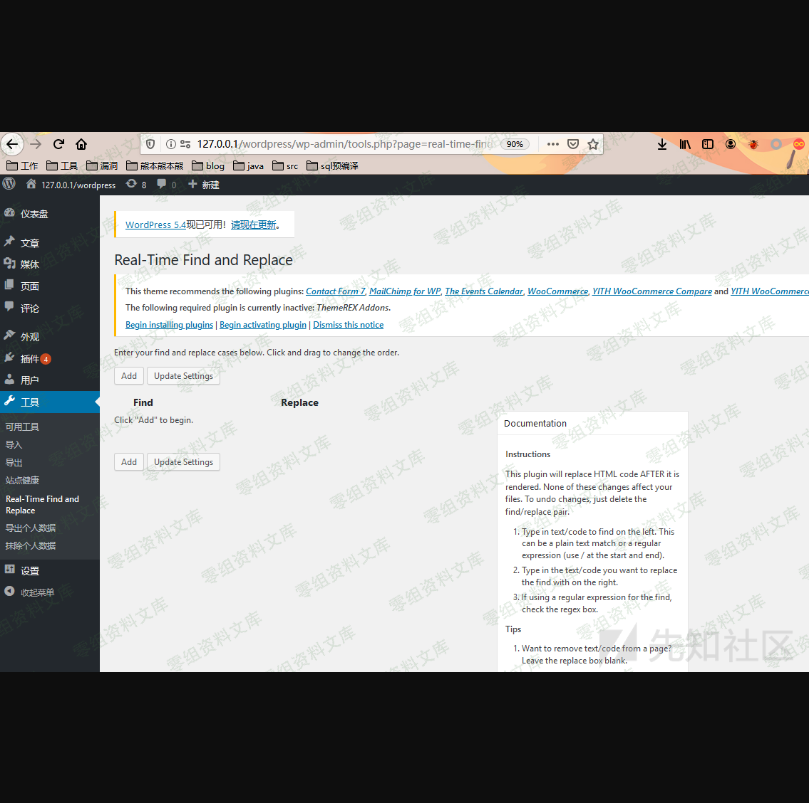Collapse the sidebar with 收起菜单
Image resolution: width=809 pixels, height=803 pixels.
pos(37,592)
